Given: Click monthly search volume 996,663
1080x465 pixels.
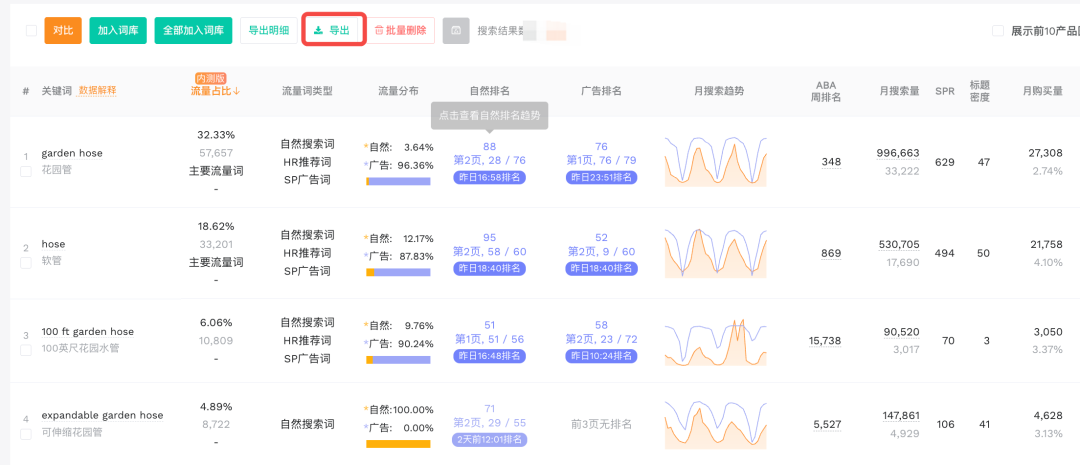Looking at the screenshot, I should click(x=898, y=153).
